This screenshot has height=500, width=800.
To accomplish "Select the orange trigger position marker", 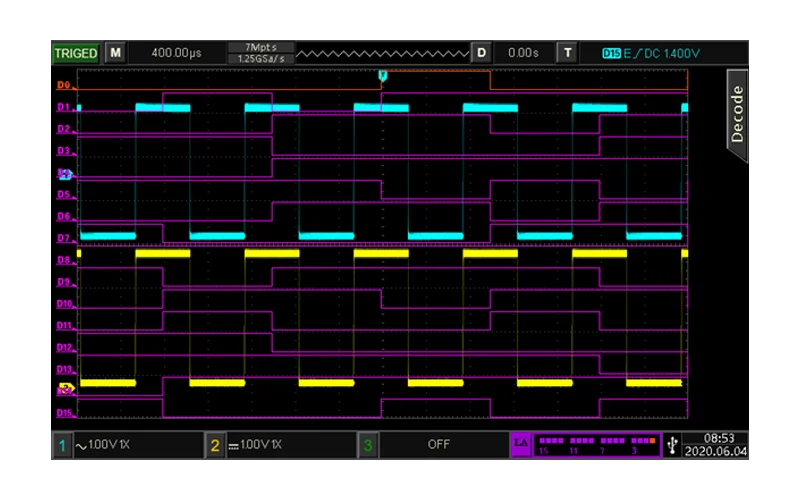I will pos(382,76).
